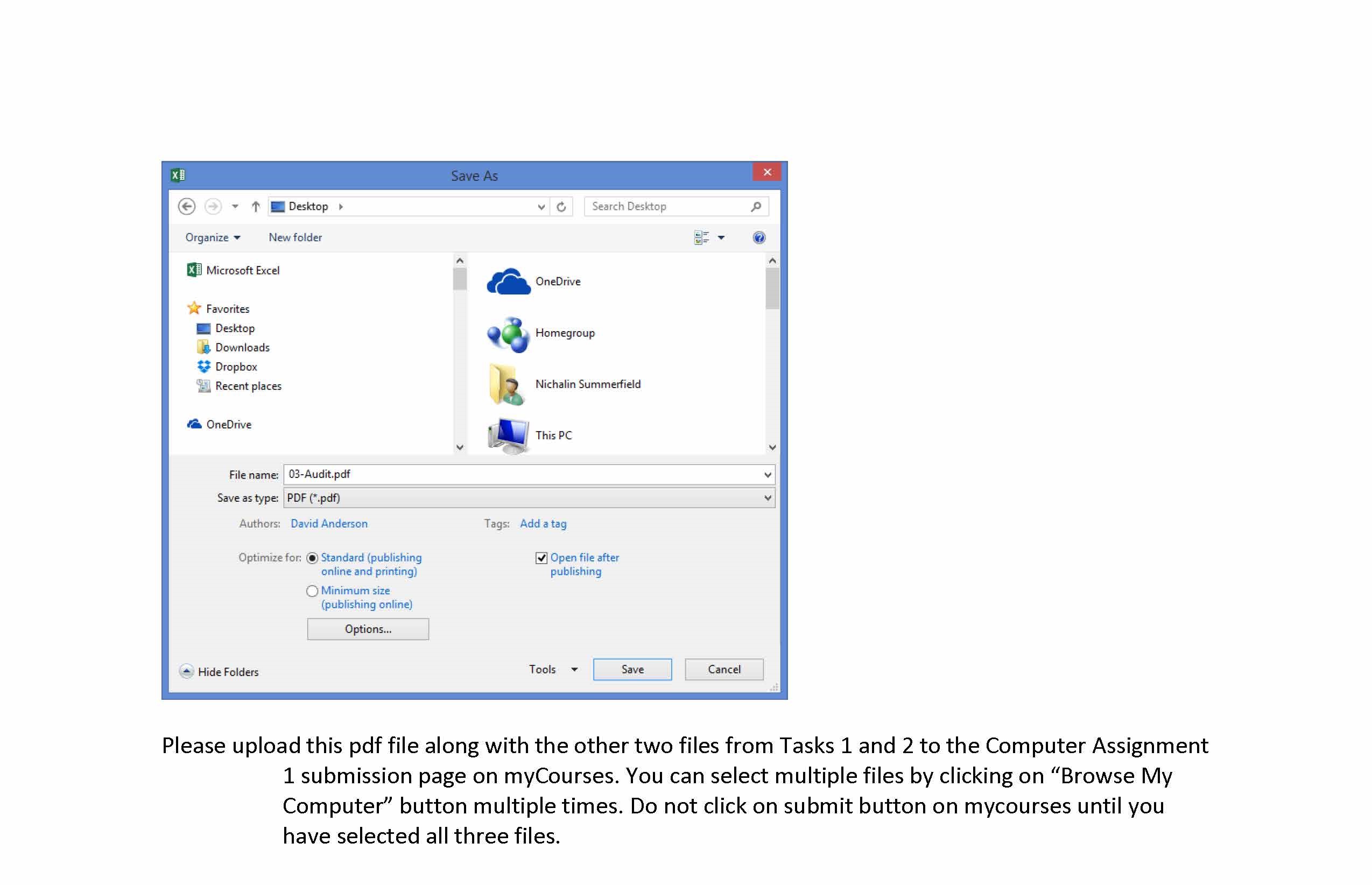Screen dimensions: 1372x885
Task: Select Standard optimize radio button
Action: click(312, 558)
